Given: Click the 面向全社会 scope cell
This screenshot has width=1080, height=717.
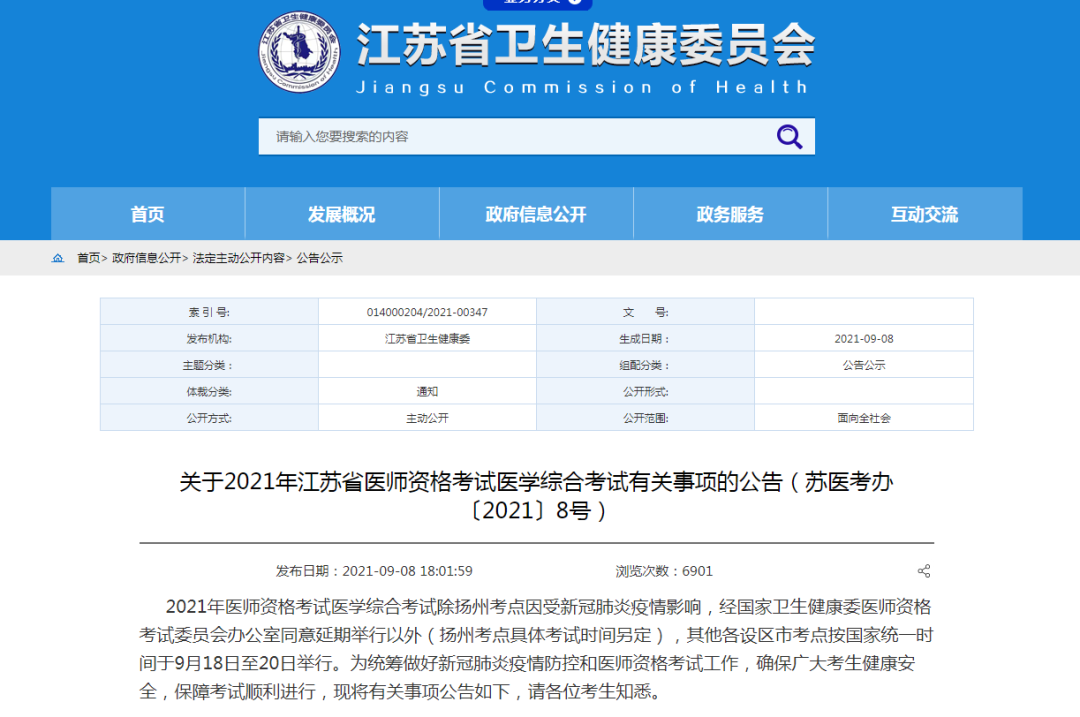Looking at the screenshot, I should [x=864, y=418].
